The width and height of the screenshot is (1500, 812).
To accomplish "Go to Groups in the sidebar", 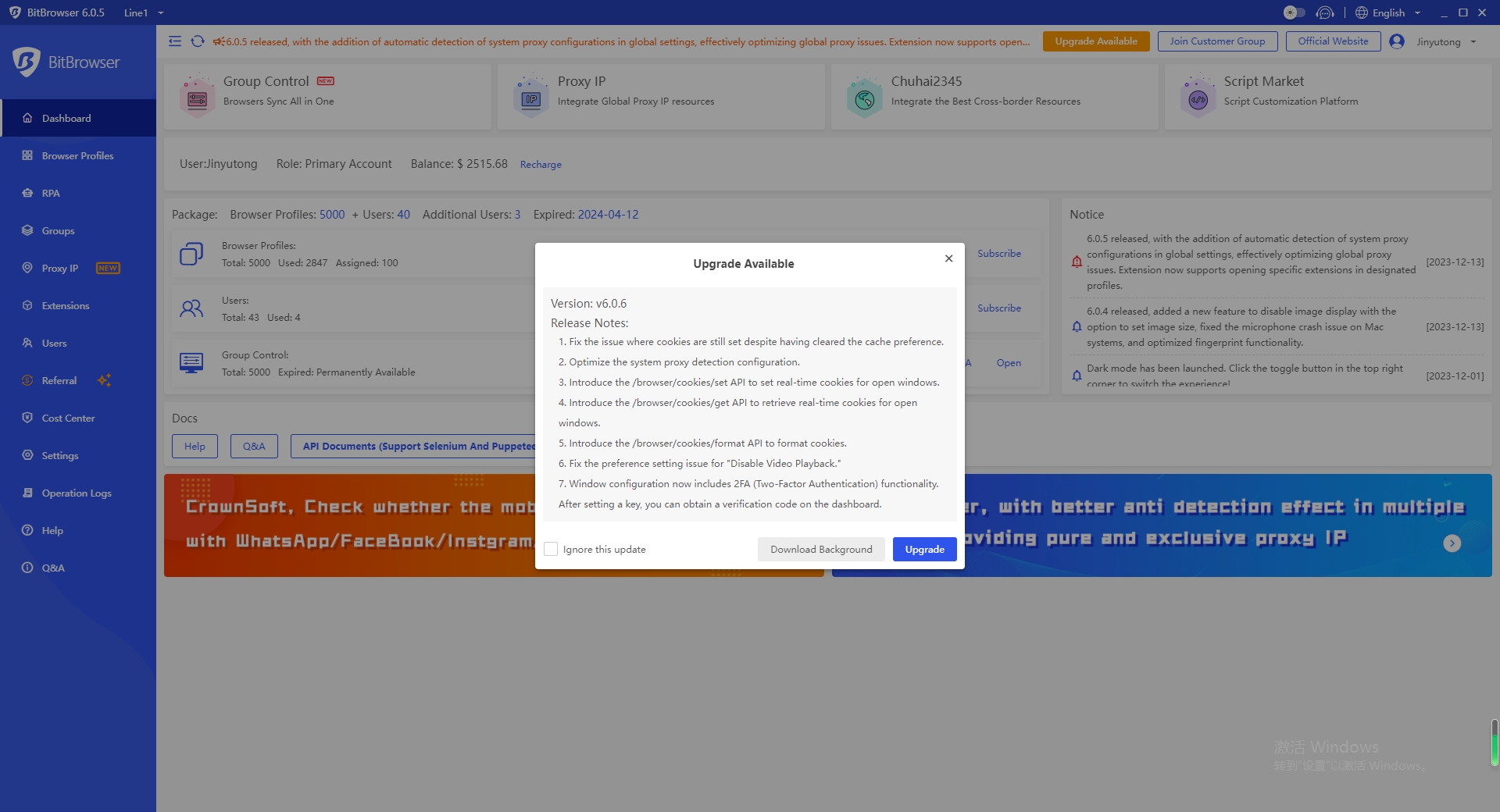I will coord(78,230).
